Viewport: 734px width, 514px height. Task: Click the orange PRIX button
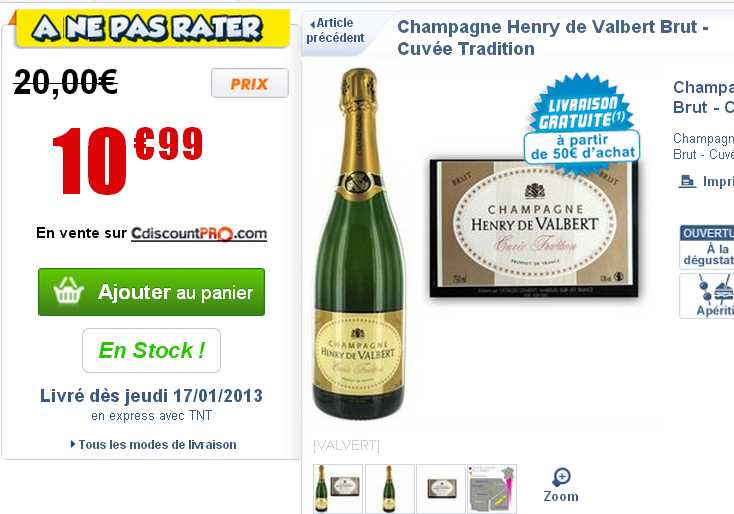250,83
